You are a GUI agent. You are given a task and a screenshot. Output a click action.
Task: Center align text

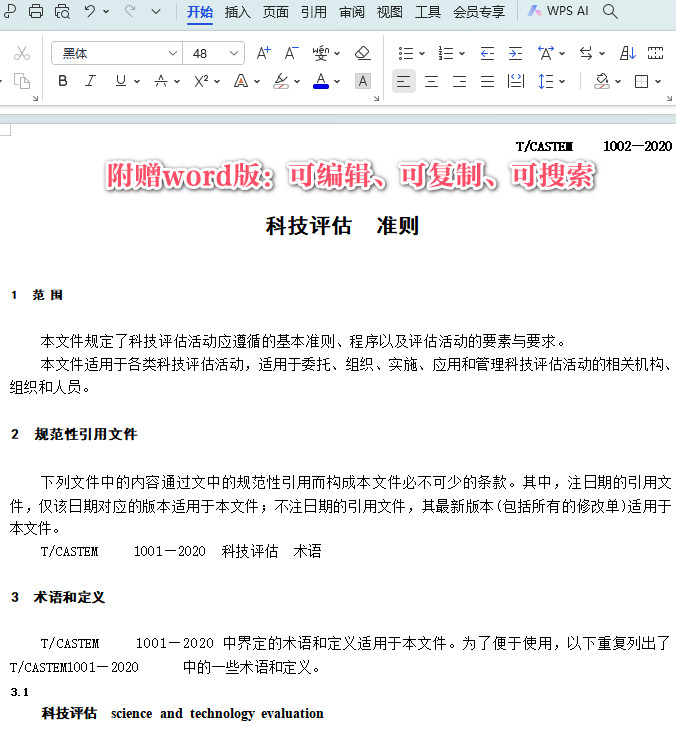click(432, 81)
